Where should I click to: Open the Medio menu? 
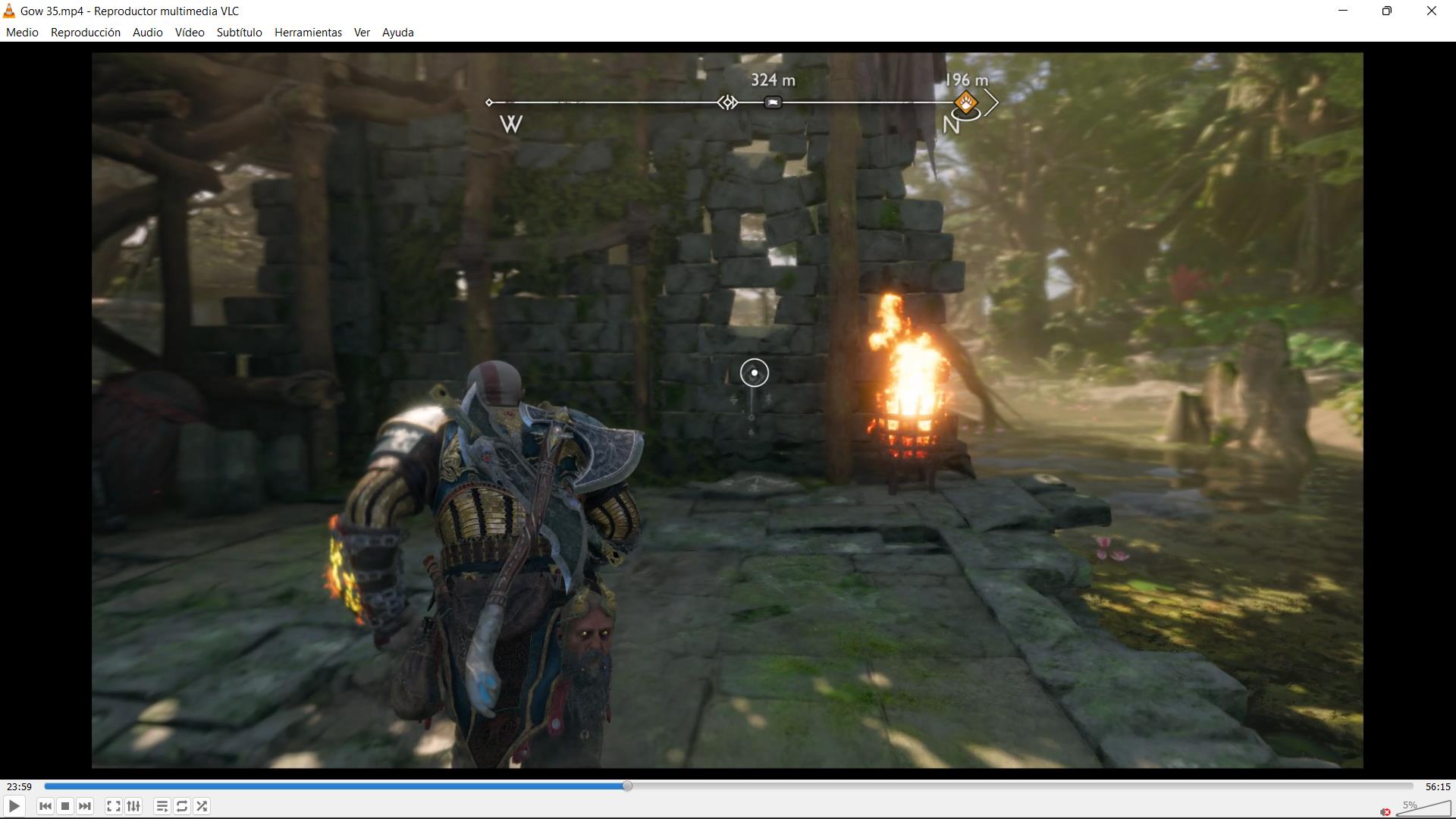coord(22,33)
